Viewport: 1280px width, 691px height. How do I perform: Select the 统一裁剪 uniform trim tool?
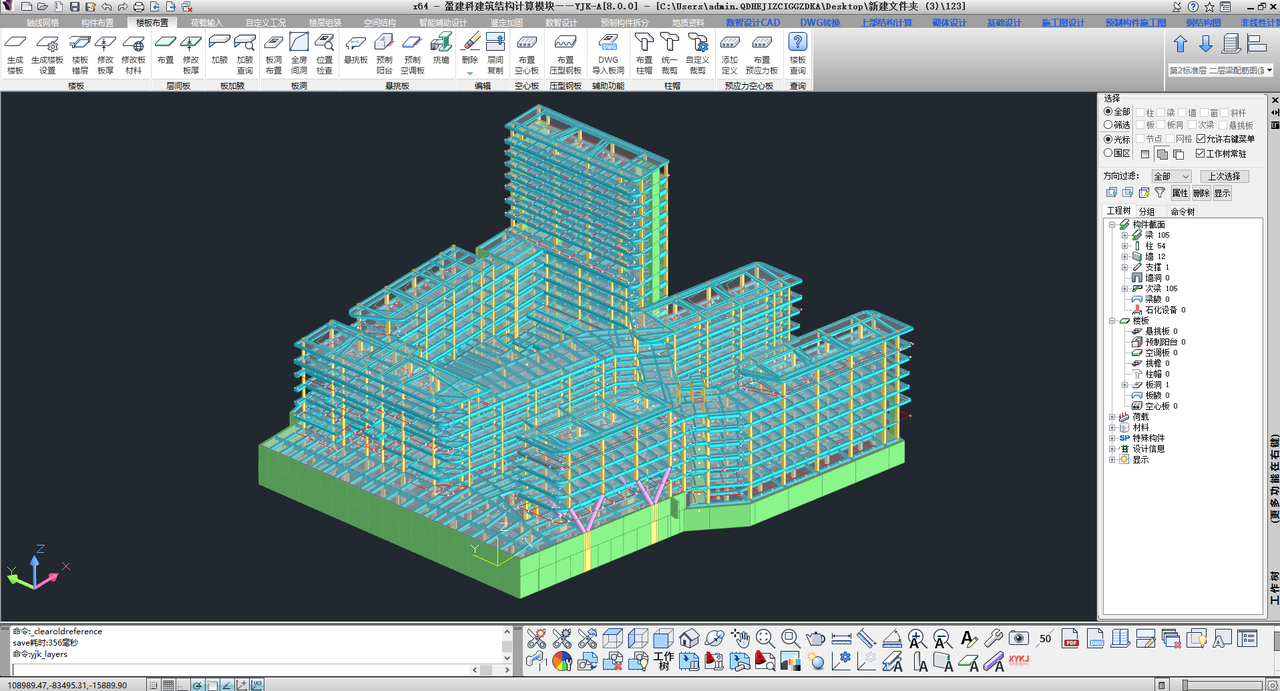coord(670,54)
